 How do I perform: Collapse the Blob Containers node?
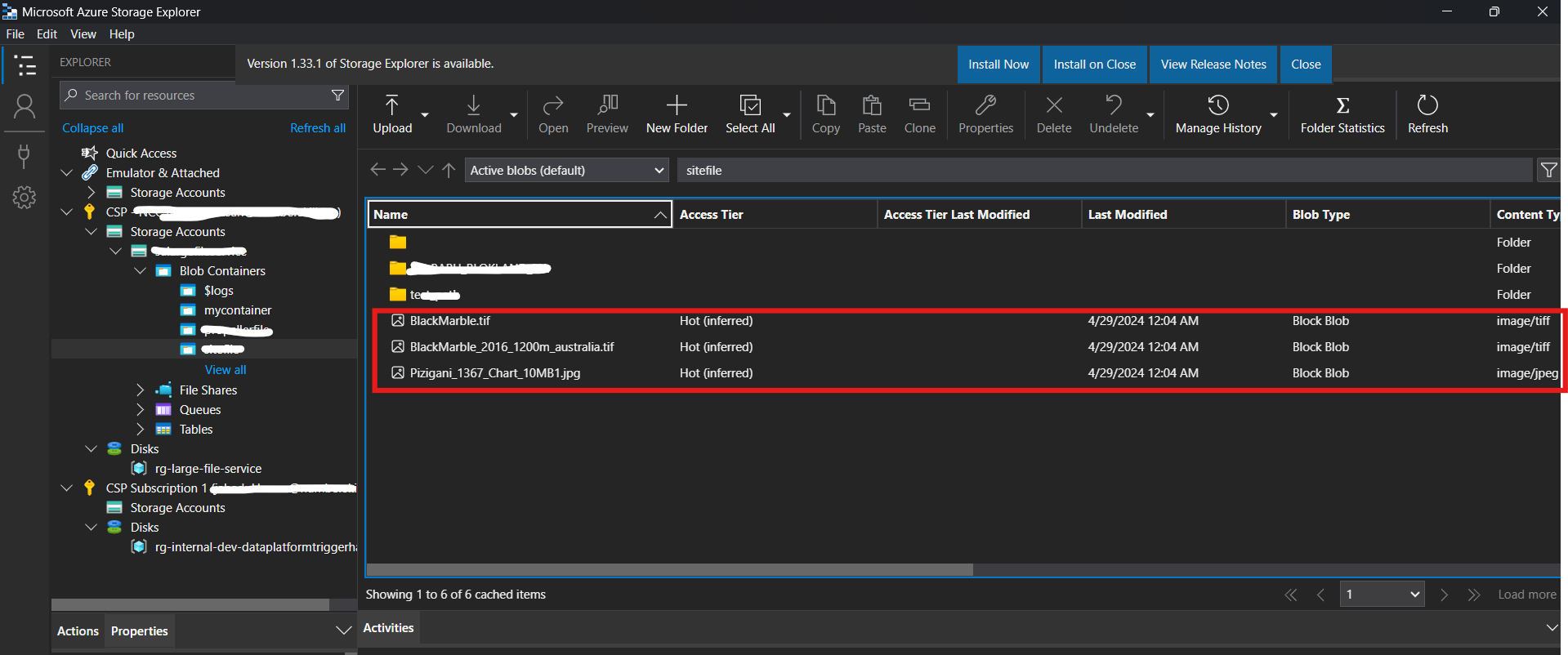[141, 270]
